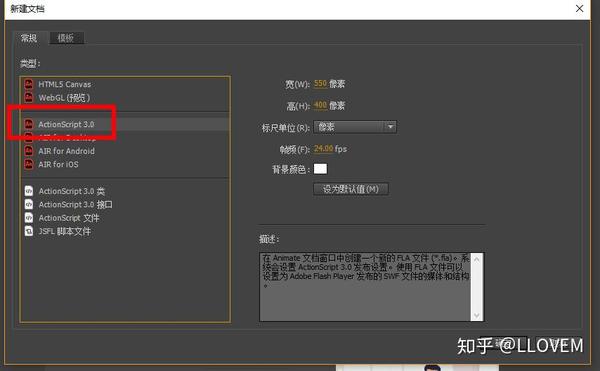Select the JSFL 脚本文件 icon
Viewport: 600px width, 371px height.
point(29,231)
